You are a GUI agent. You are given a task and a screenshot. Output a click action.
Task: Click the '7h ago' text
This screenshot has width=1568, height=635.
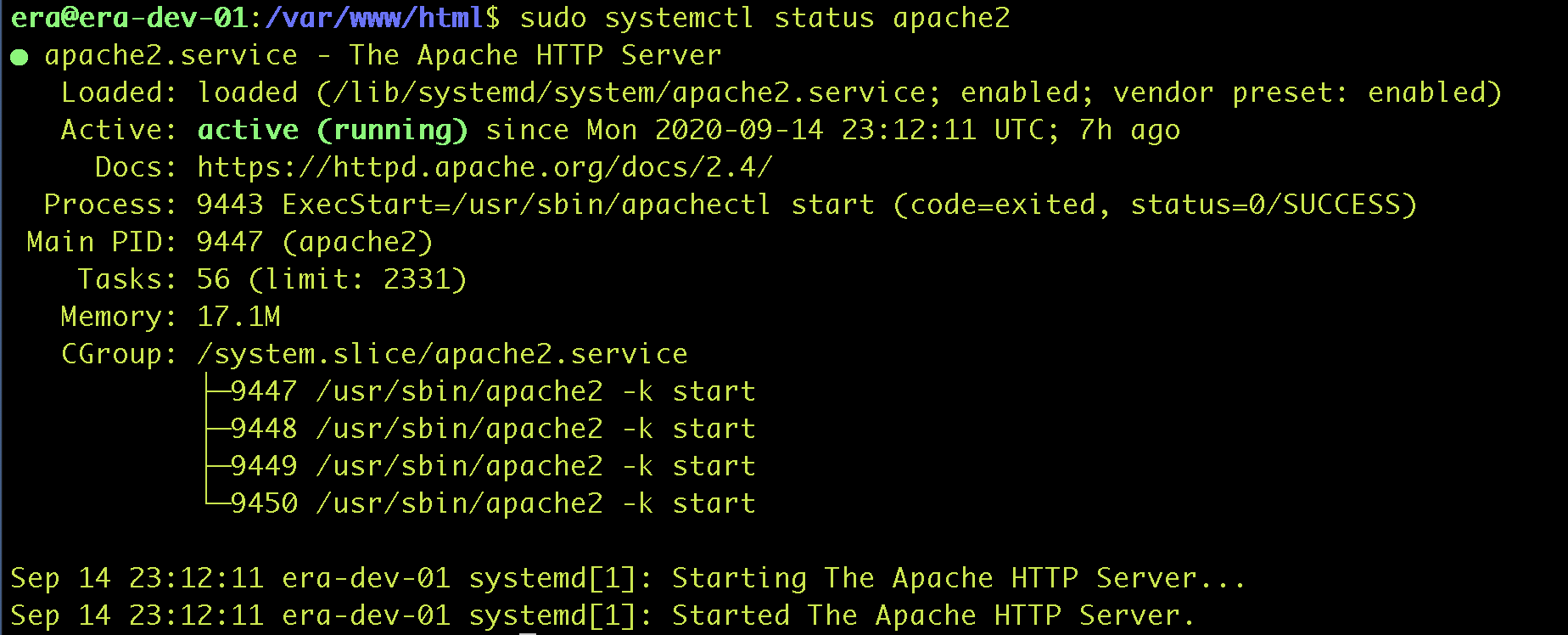[1129, 130]
